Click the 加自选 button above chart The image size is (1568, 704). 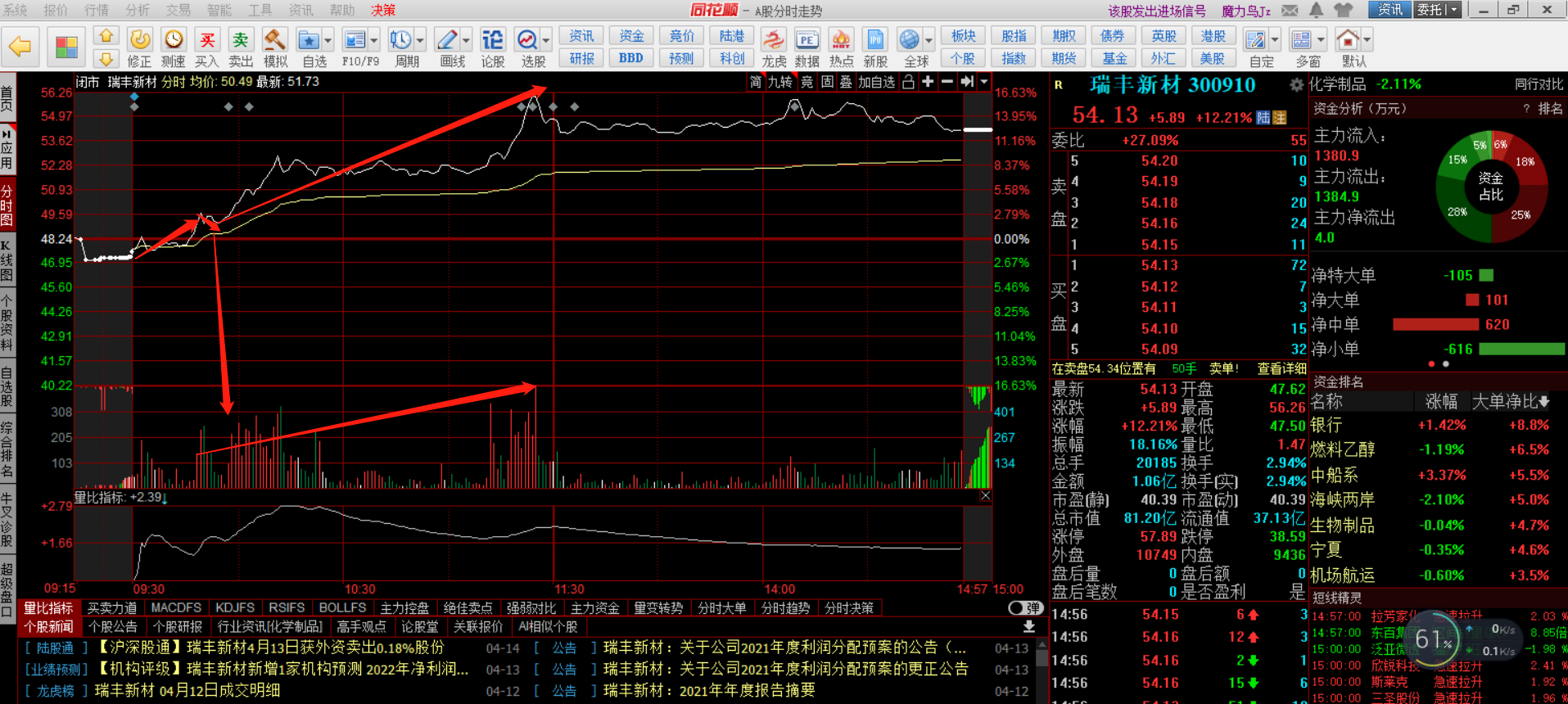(x=877, y=82)
